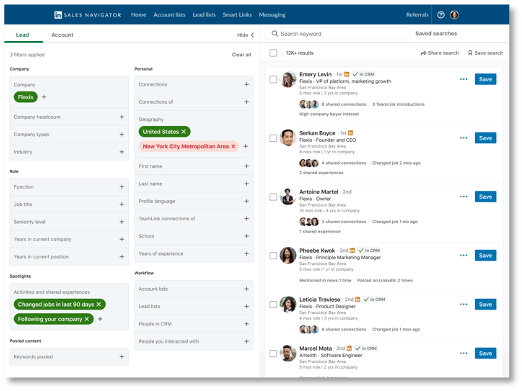Select Leticia Travieso's checkbox
This screenshot has width=522, height=391.
click(x=273, y=304)
